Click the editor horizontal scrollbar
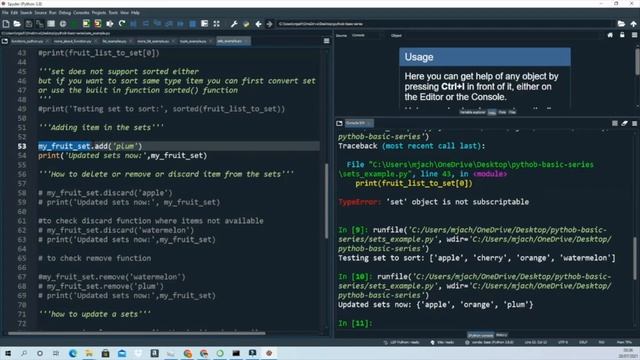Image resolution: width=640 pixels, height=360 pixels. (137, 333)
